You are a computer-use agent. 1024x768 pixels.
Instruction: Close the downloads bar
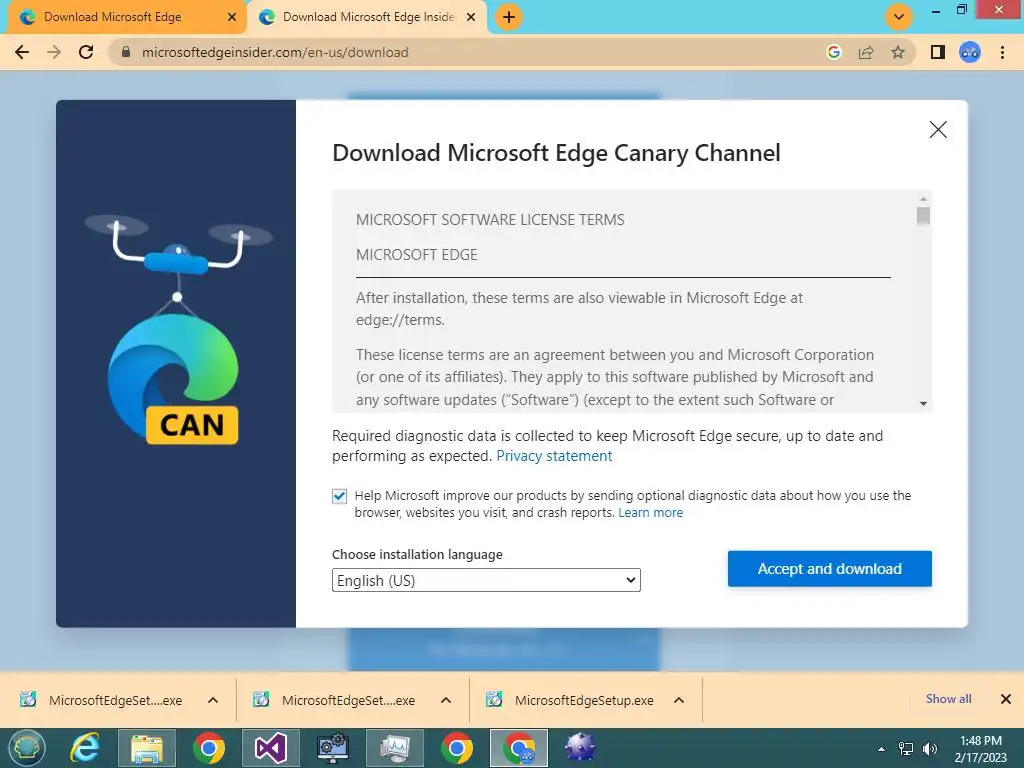coord(1006,699)
